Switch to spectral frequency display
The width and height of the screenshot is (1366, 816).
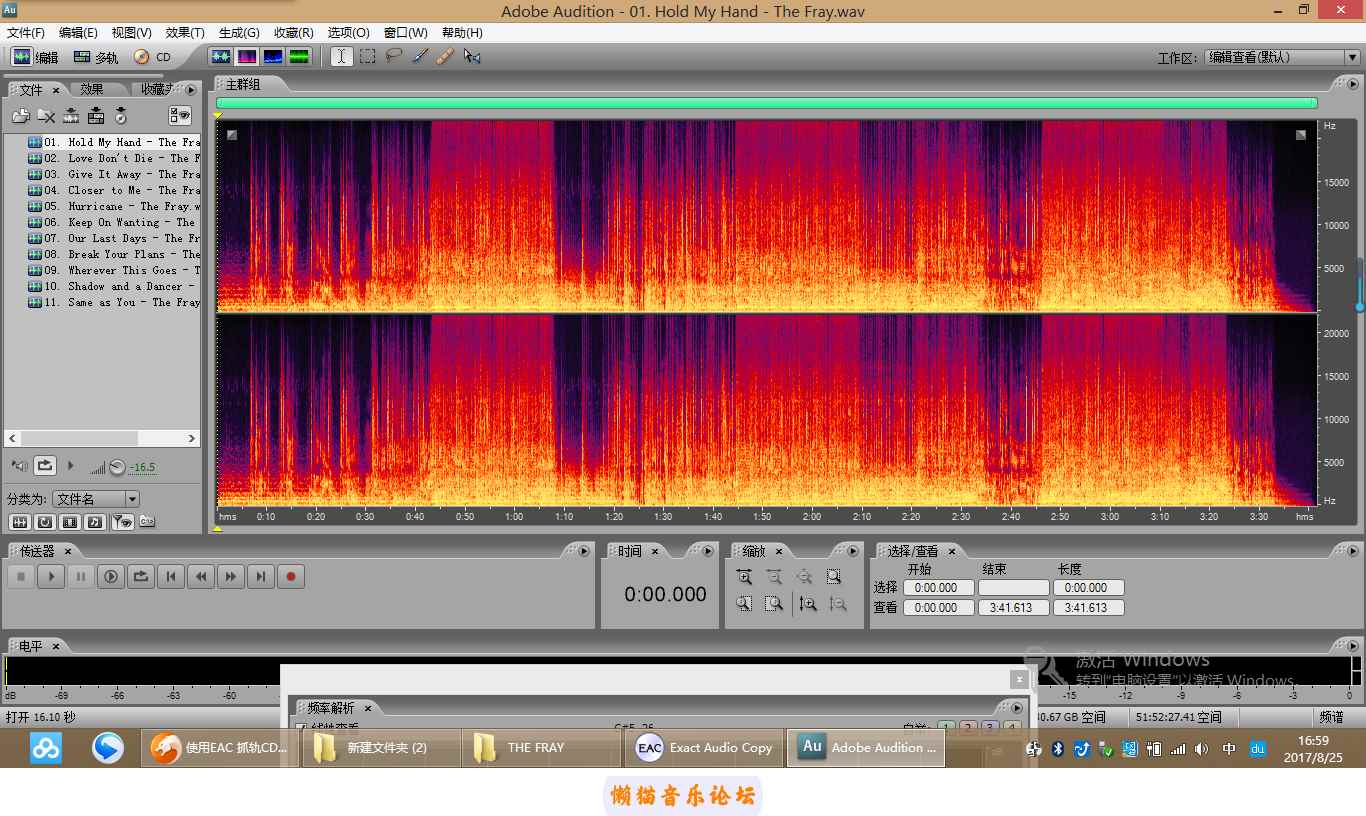tap(246, 56)
